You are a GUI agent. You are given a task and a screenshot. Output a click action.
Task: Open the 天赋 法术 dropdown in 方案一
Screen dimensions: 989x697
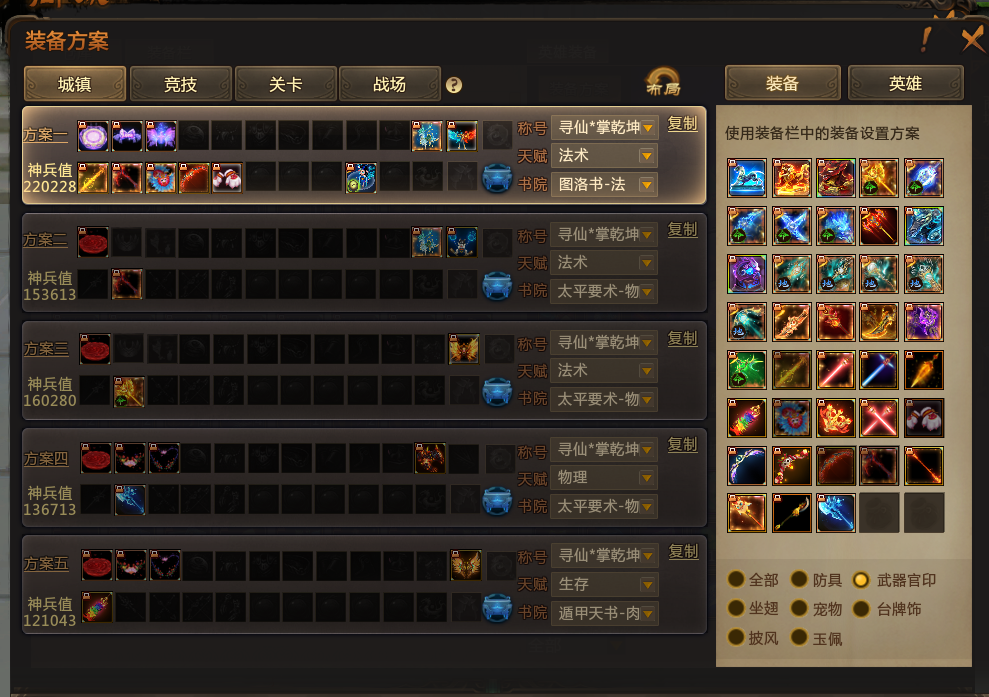[605, 156]
